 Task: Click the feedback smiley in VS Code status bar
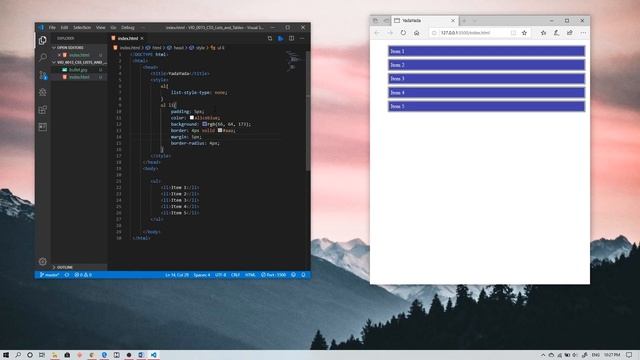tap(293, 275)
